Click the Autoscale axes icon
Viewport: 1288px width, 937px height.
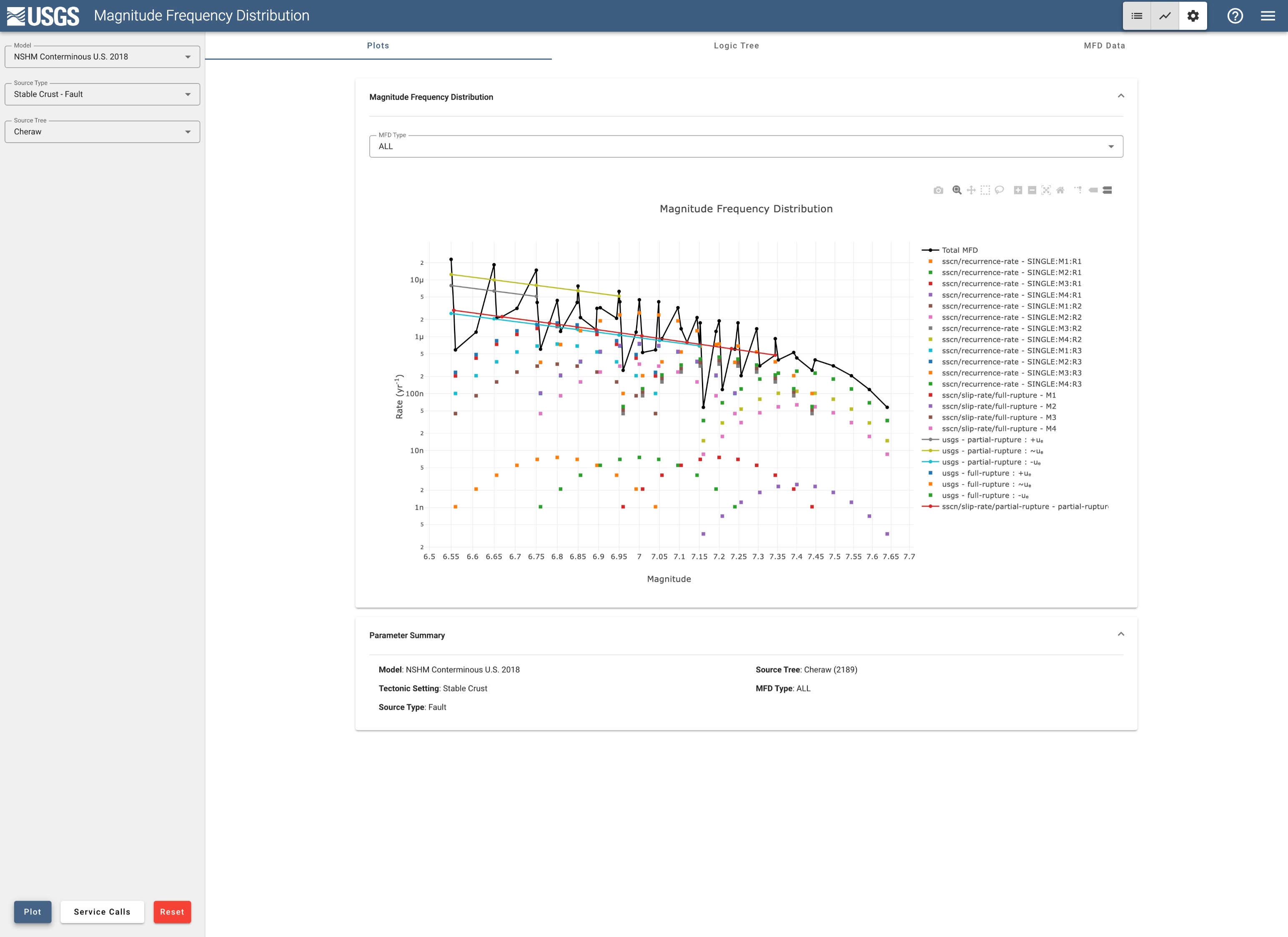[x=1046, y=190]
